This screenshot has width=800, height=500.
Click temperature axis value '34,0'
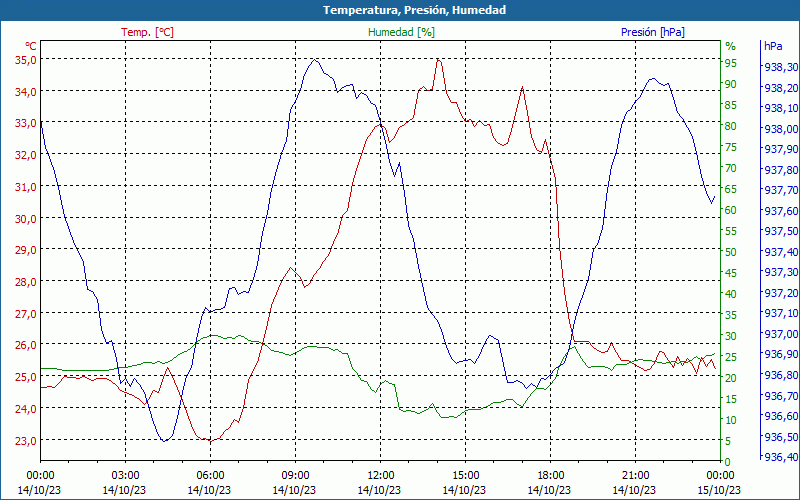(26, 92)
